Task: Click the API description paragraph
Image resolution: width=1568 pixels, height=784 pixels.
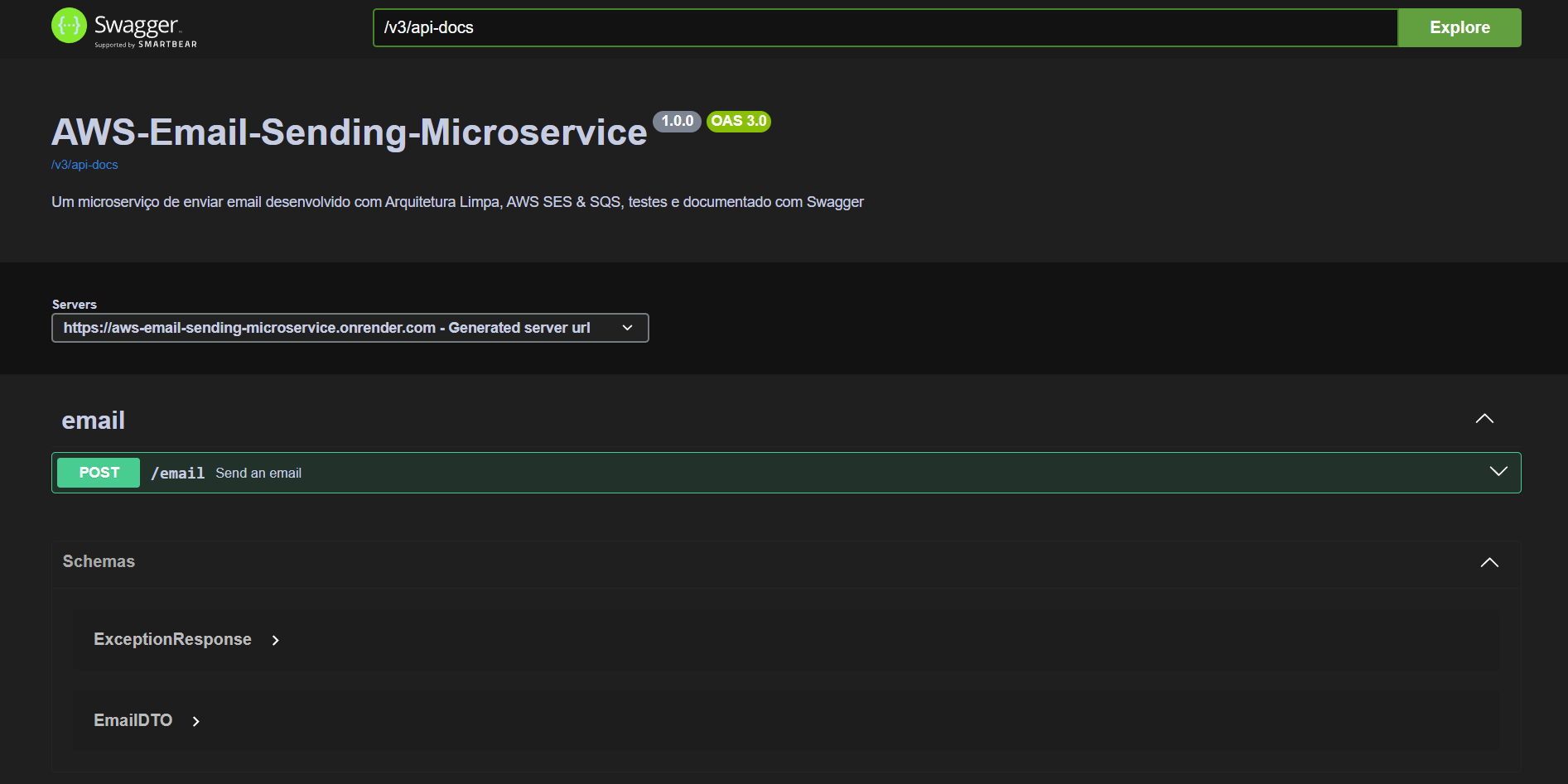Action: coord(457,202)
